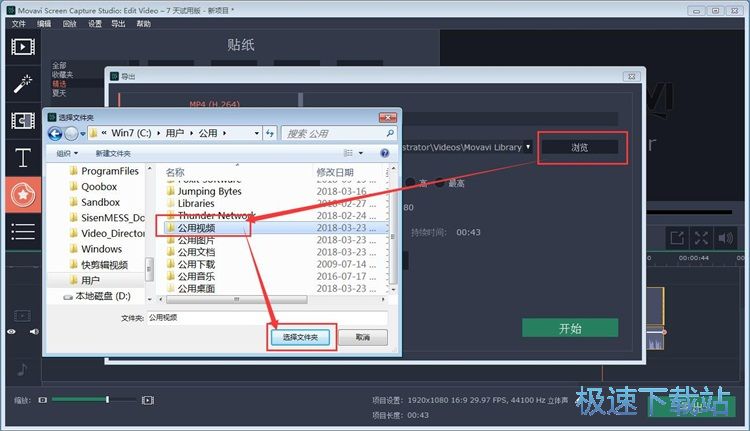Click the zoom-out timeline icon

[x=43, y=400]
